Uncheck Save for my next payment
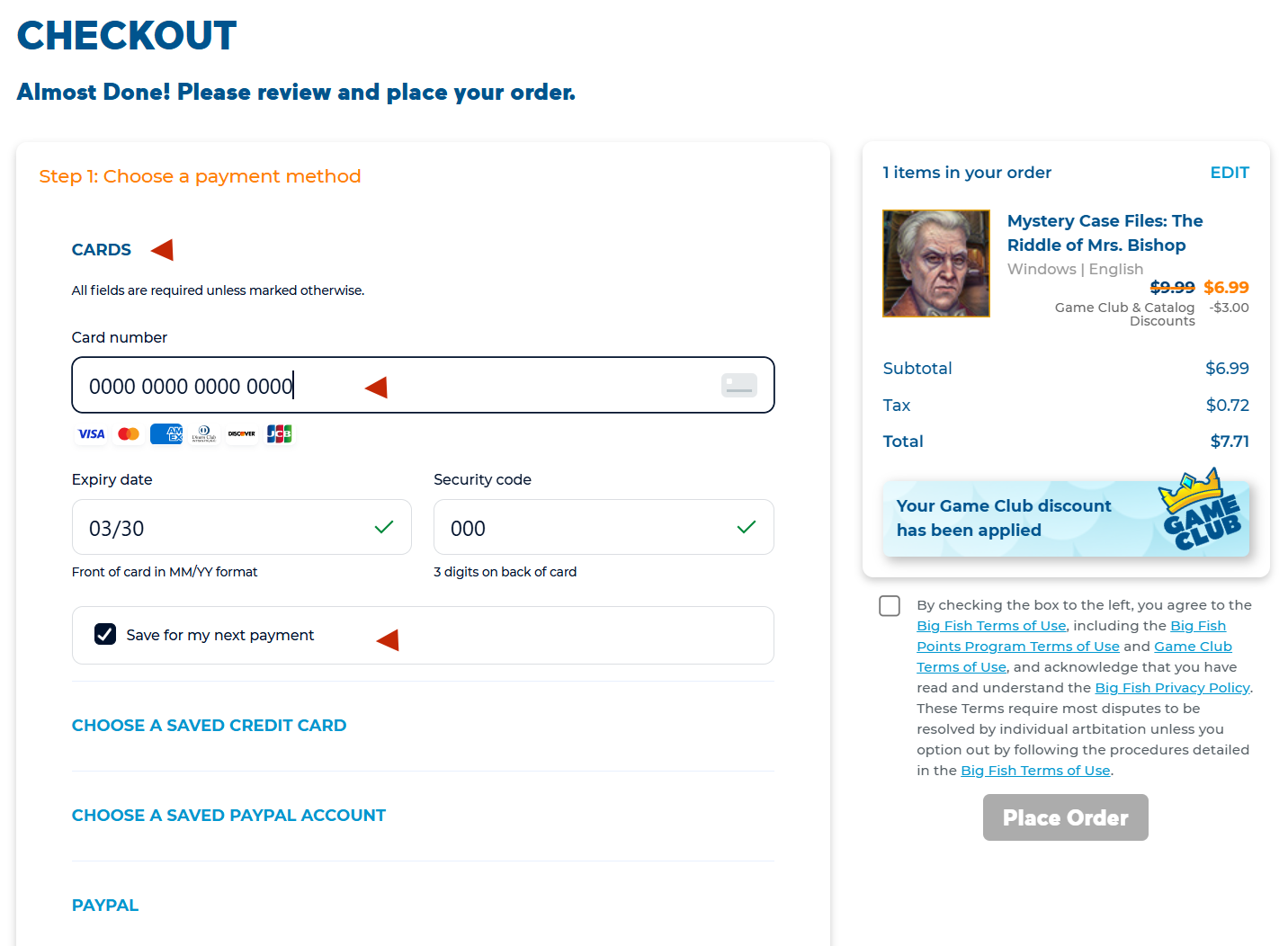 point(105,635)
